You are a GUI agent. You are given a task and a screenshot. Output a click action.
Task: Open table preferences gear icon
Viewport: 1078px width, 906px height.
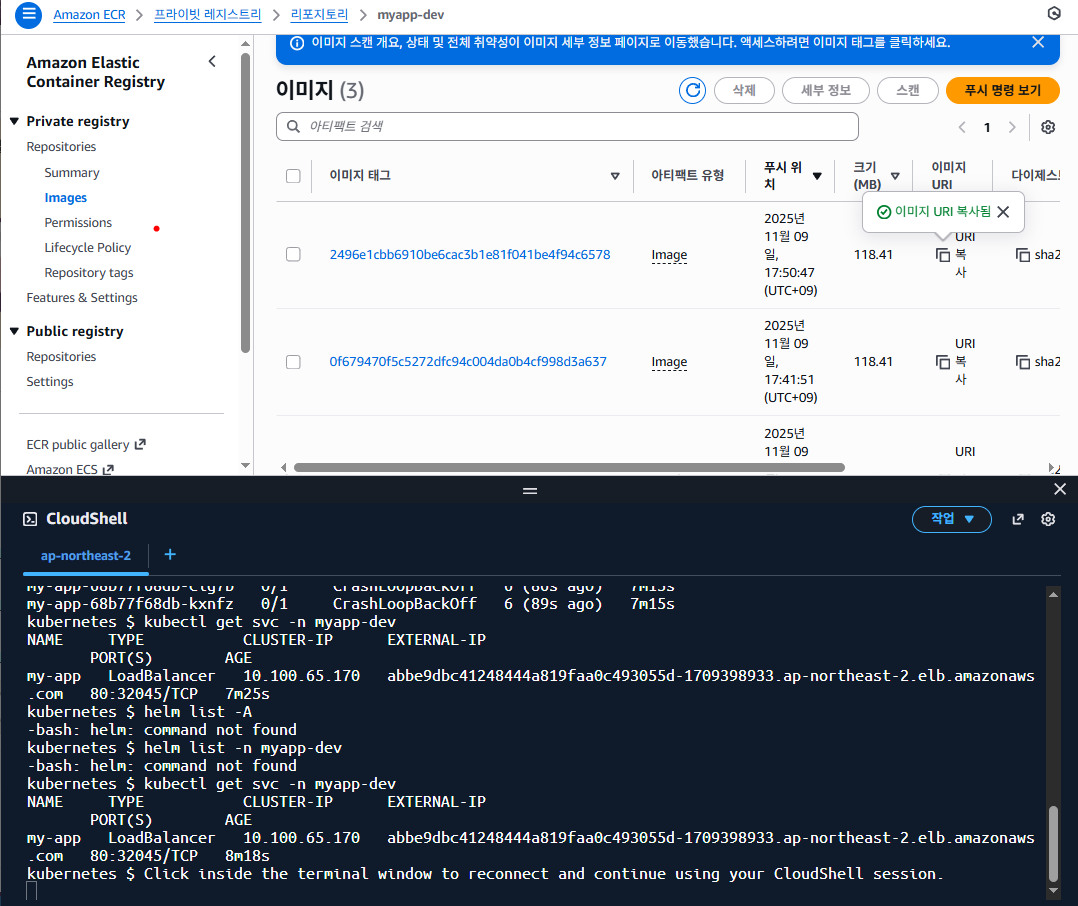[1047, 127]
